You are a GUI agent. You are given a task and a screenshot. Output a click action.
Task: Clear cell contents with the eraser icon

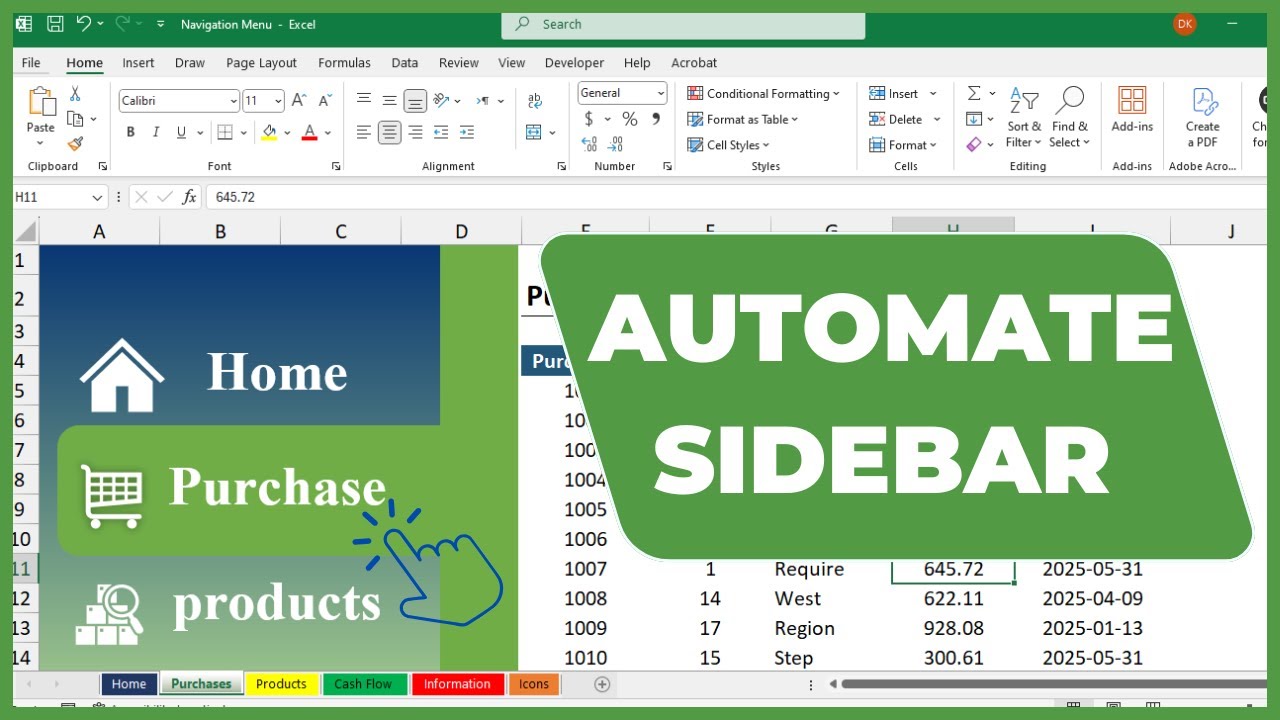(974, 145)
